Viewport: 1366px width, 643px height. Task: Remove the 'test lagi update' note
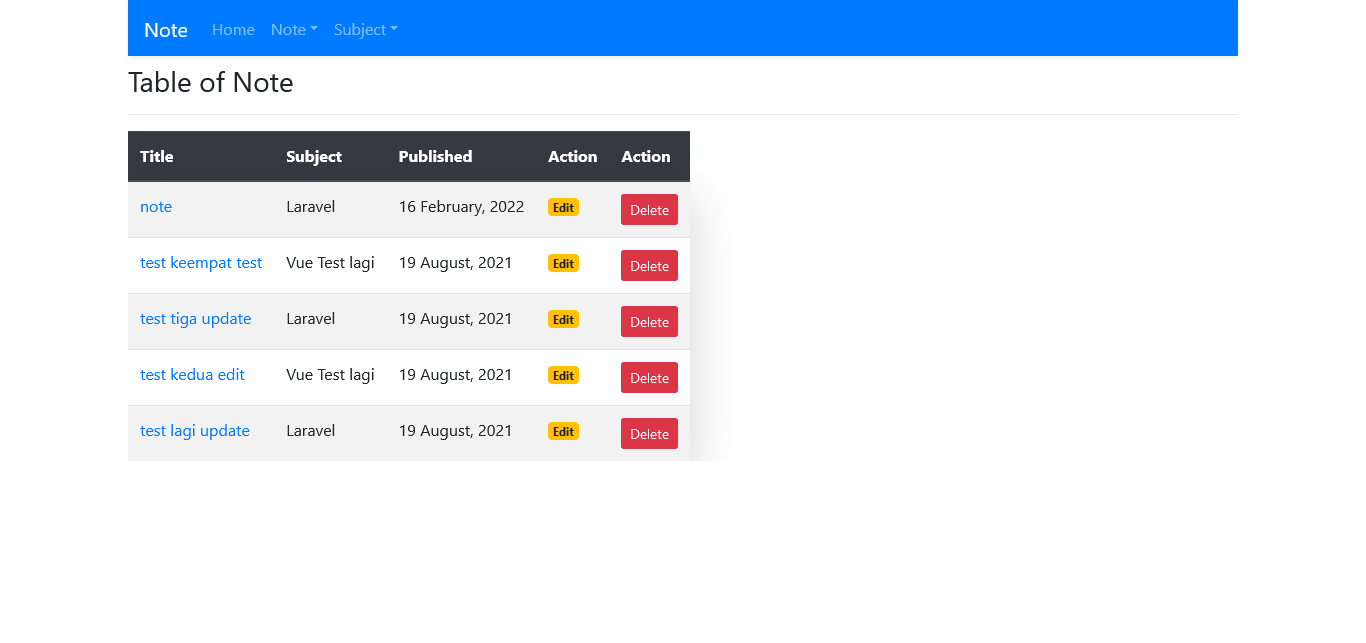point(649,434)
